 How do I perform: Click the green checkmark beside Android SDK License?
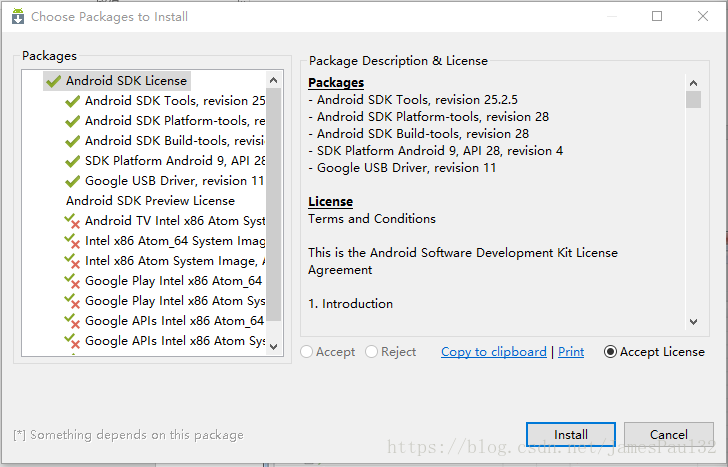point(54,81)
